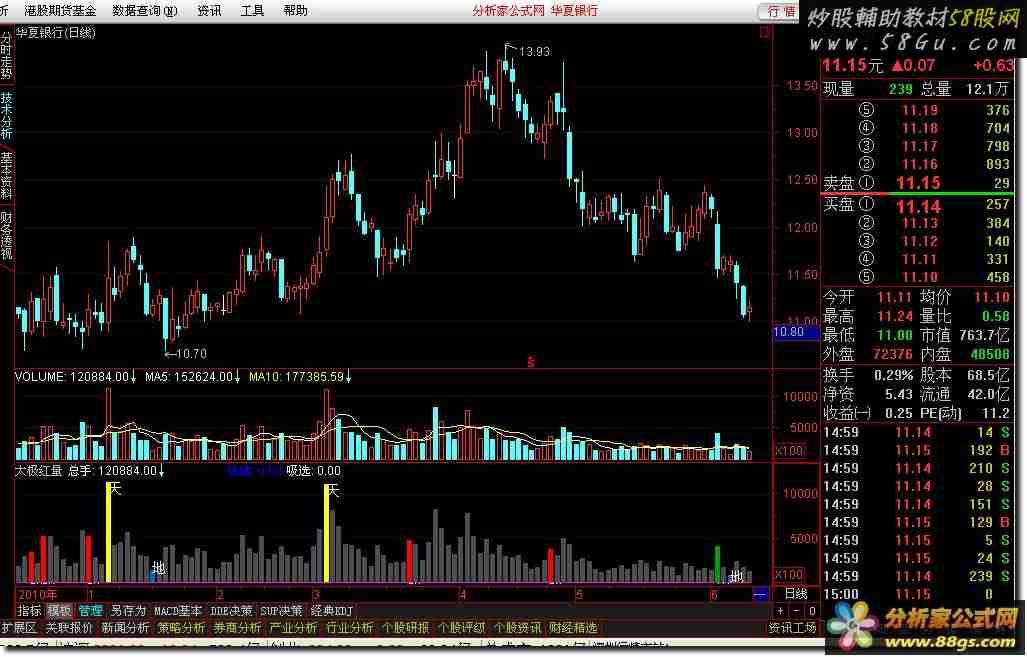Screen dimensions: 1027x657
Task: Open the 个股评级 tab
Action: [x=462, y=628]
